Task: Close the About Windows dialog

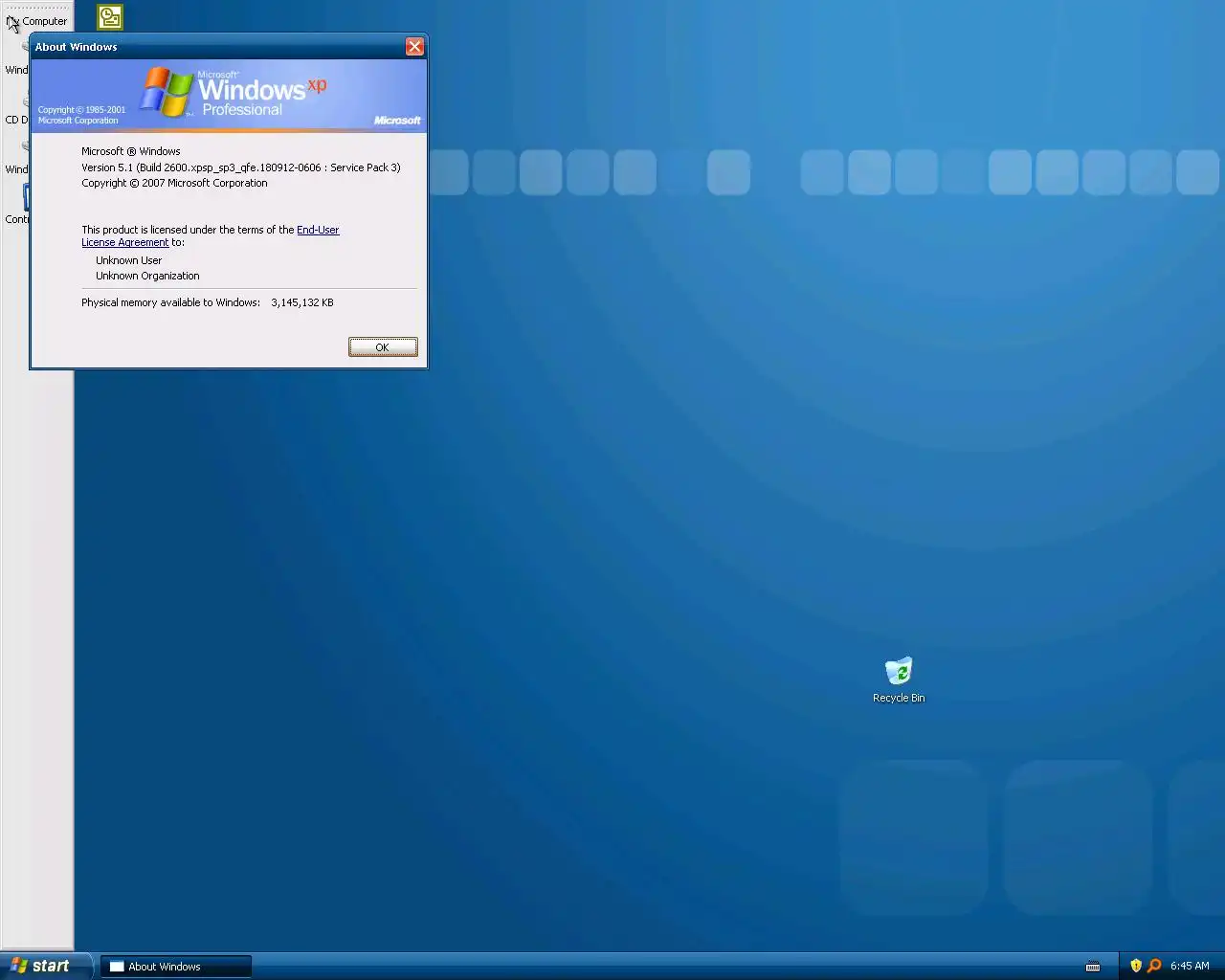Action: coord(414,46)
